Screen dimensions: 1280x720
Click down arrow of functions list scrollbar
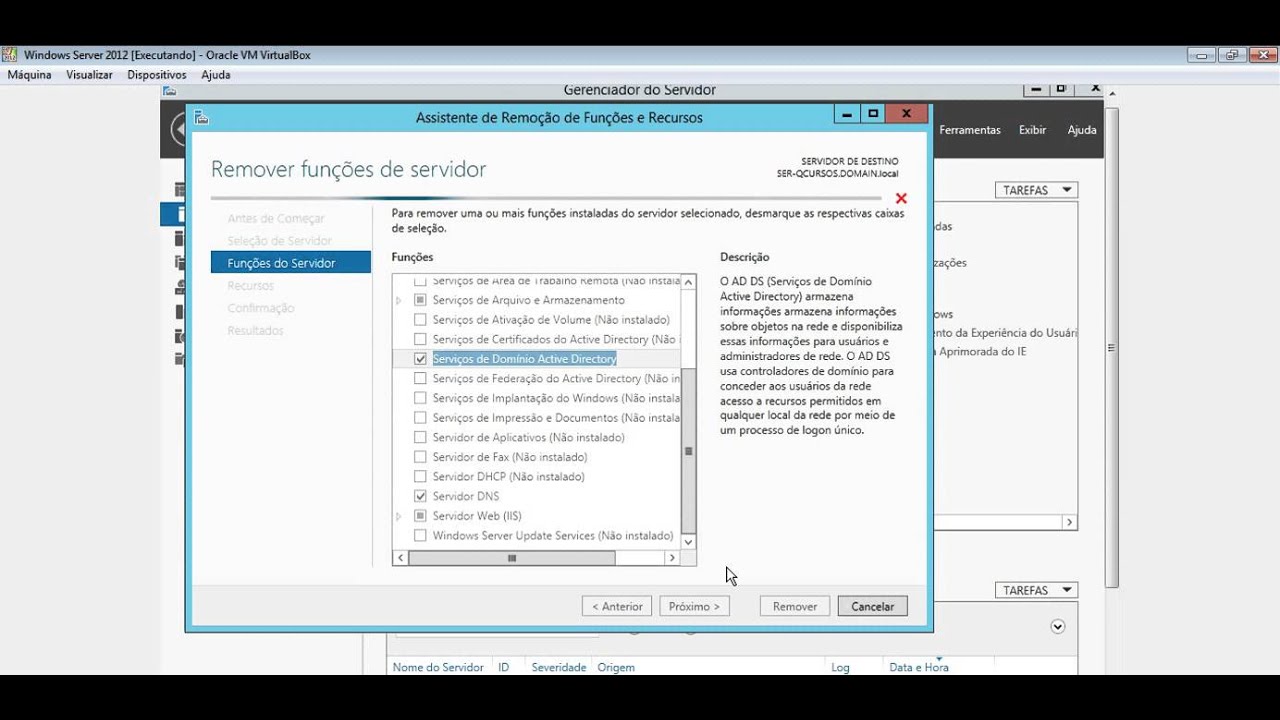[x=688, y=541]
